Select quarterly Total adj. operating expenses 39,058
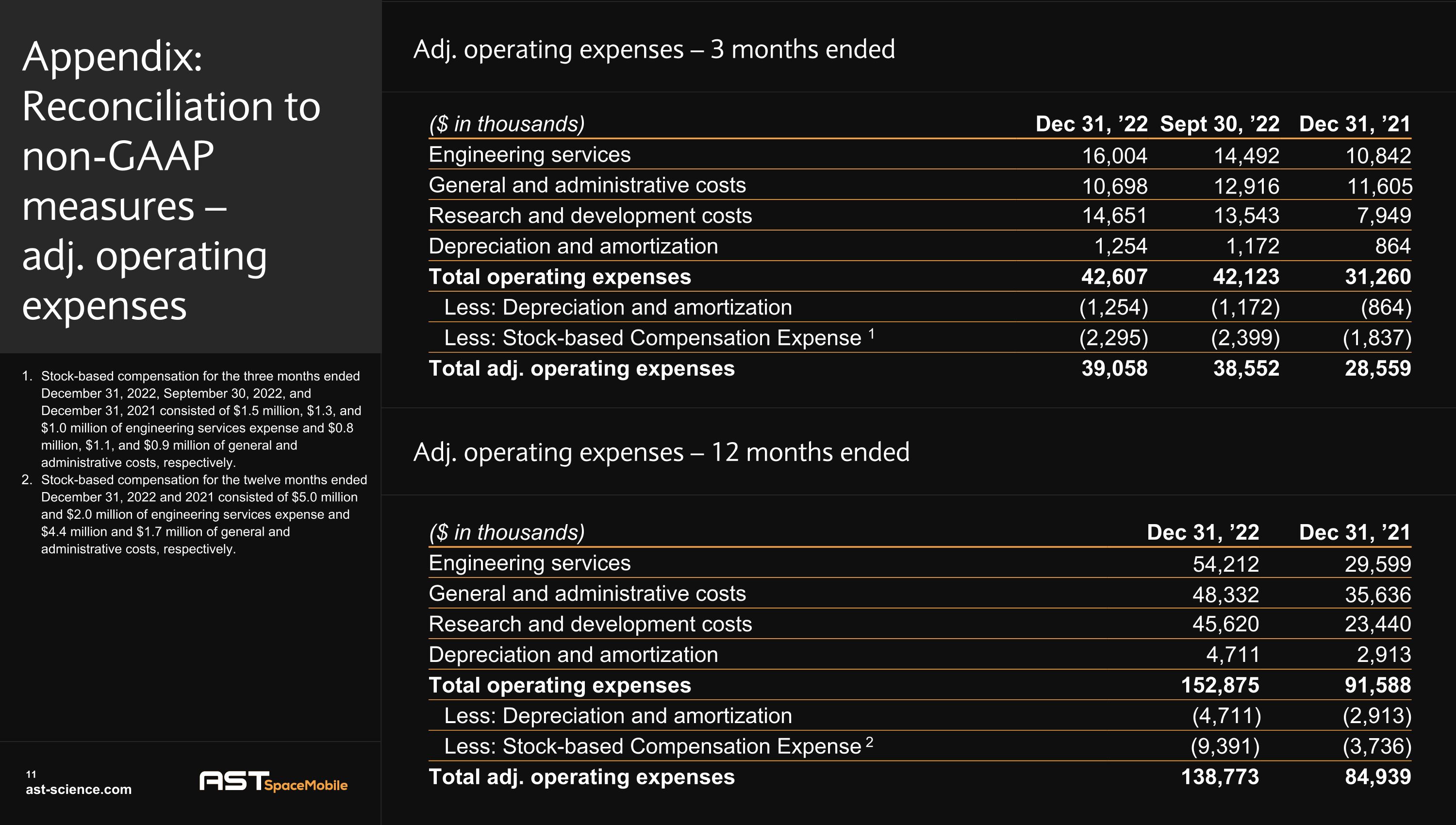The image size is (1456, 825). coord(1114,369)
